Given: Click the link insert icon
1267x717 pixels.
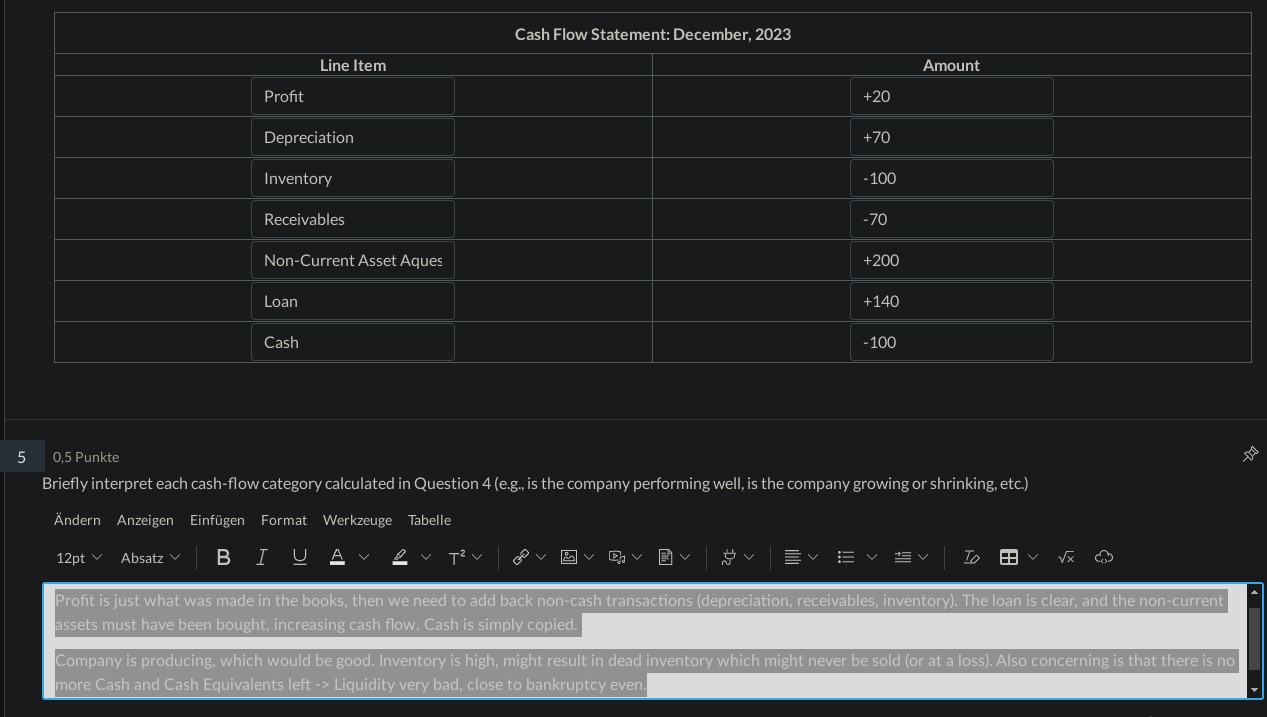Looking at the screenshot, I should 521,557.
